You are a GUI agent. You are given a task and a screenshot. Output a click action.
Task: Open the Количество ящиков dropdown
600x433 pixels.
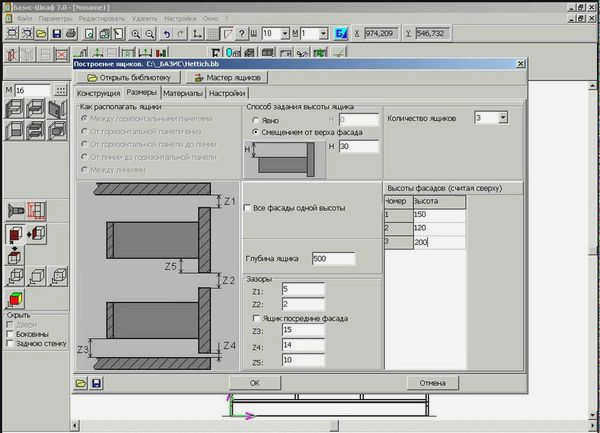[x=503, y=118]
